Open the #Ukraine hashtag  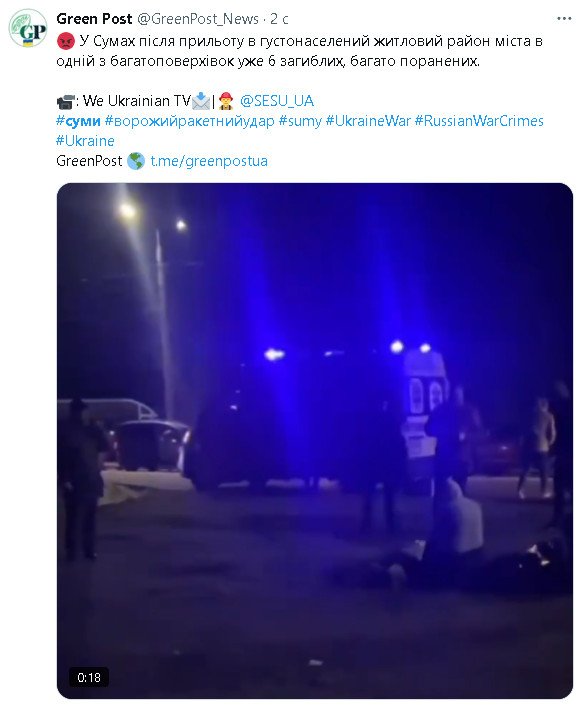[x=85, y=141]
